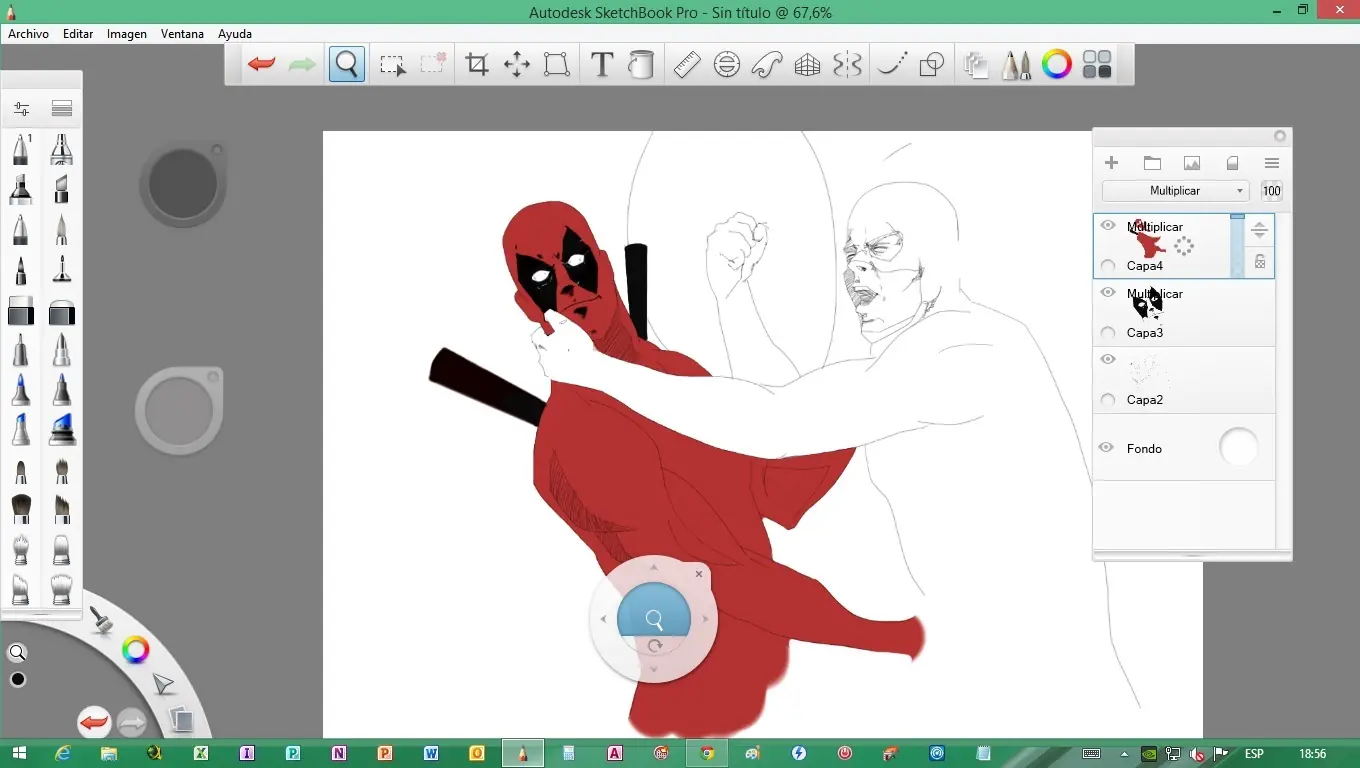The image size is (1360, 768).
Task: Click the brush icon on the lagoon
Action: [100, 620]
